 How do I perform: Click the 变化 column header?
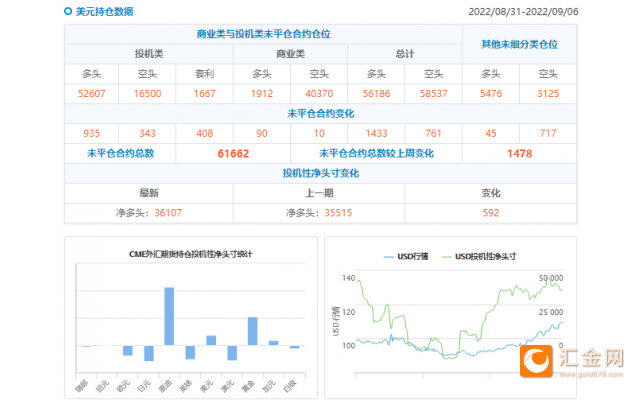[491, 193]
